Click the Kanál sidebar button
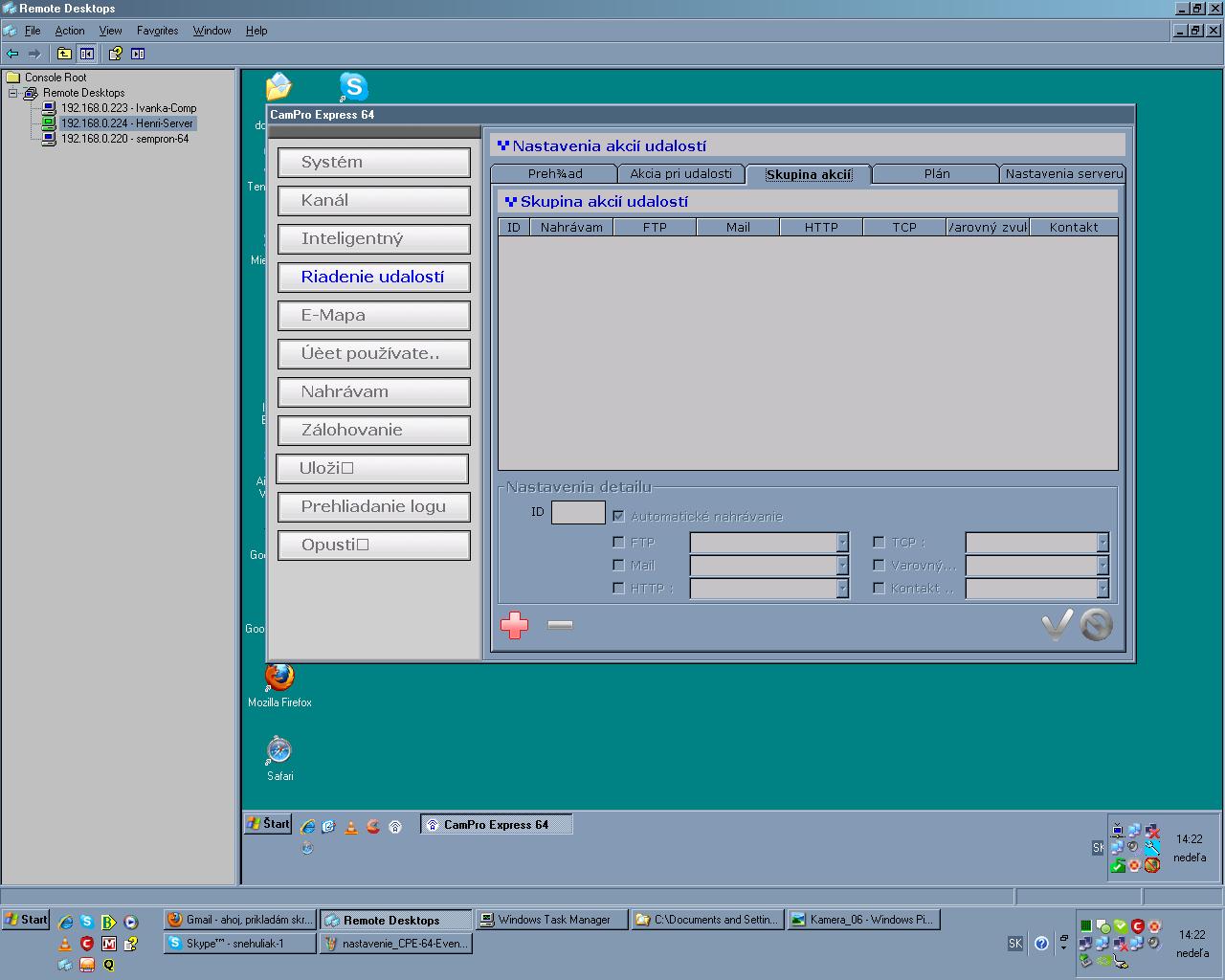The image size is (1225, 980). pos(373,200)
